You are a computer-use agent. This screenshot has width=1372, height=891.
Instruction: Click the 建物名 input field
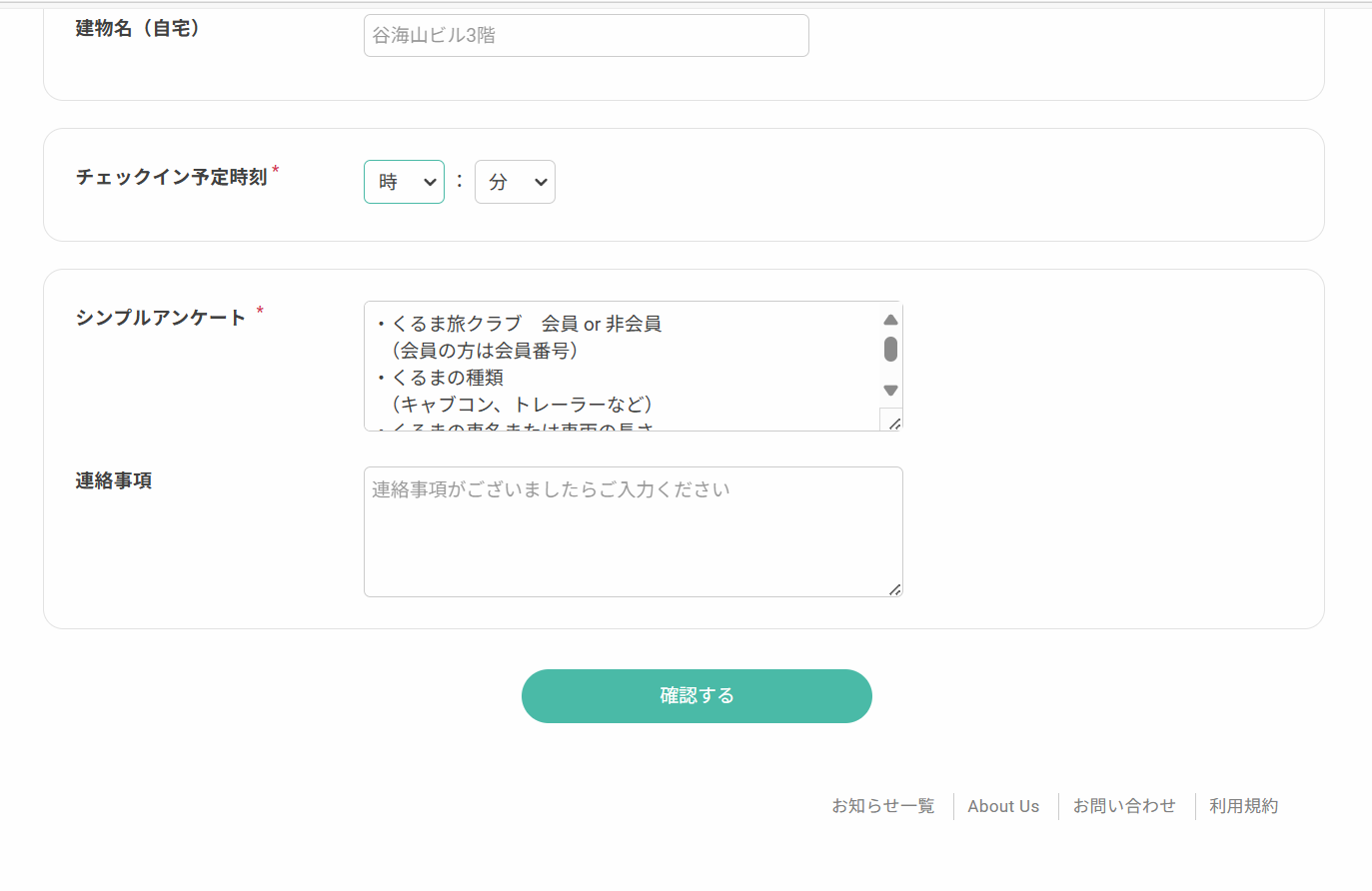[586, 35]
